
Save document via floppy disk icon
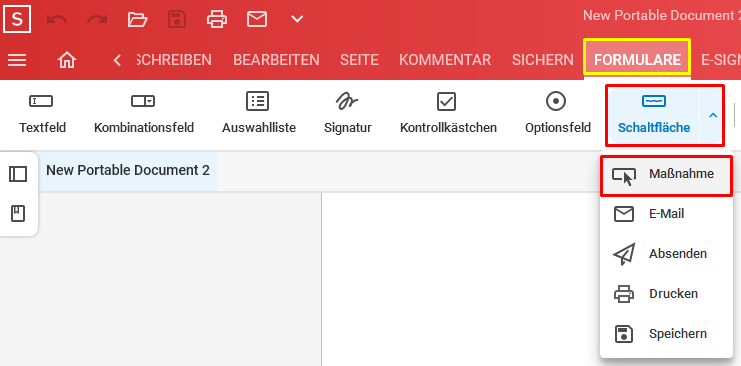pos(177,19)
